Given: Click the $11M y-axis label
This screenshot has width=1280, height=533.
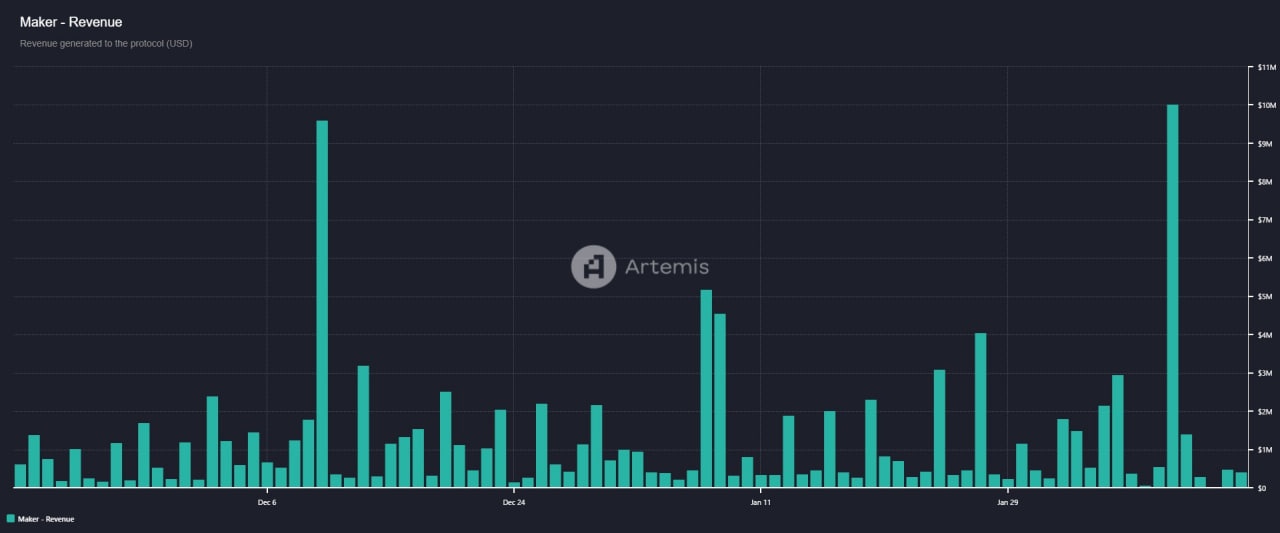Looking at the screenshot, I should pos(1265,67).
